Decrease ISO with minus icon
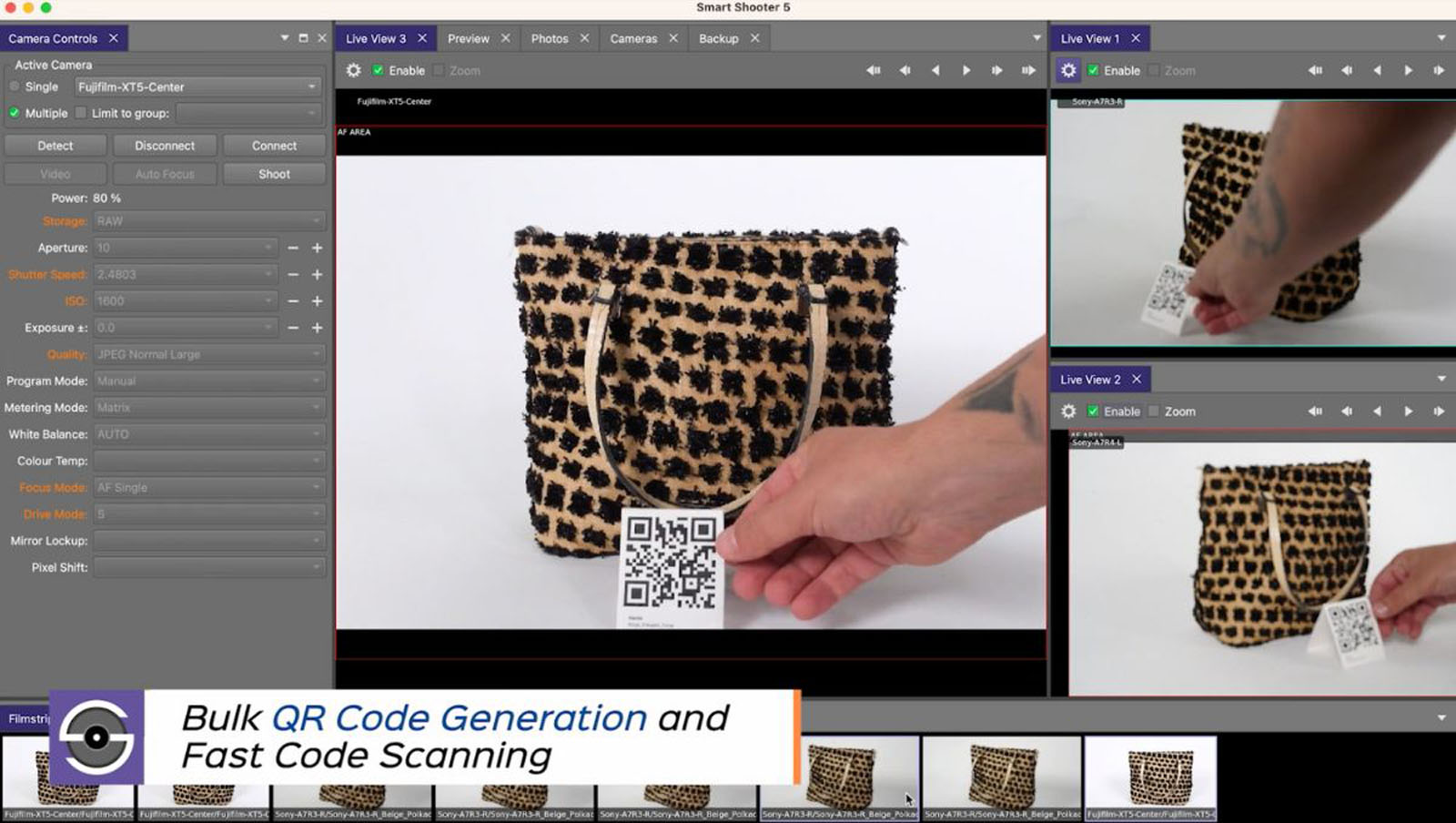 pyautogui.click(x=293, y=301)
